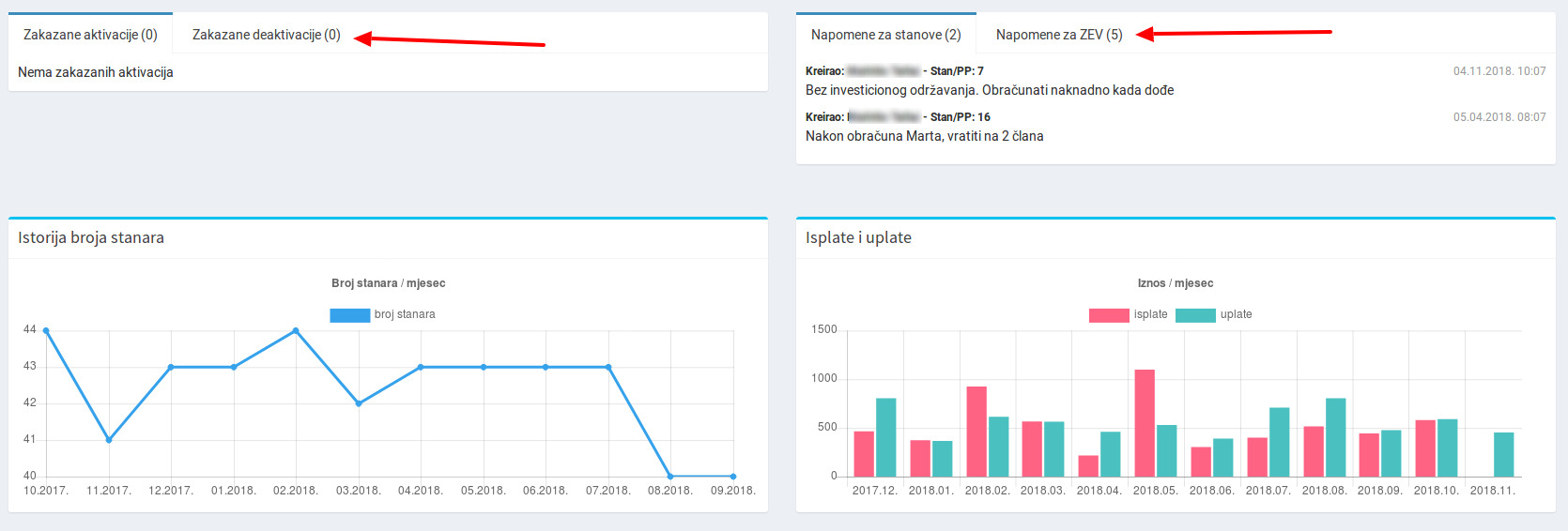This screenshot has height=531, width=1568.
Task: Click the line chart point at 11.2017
Action: pos(109,440)
